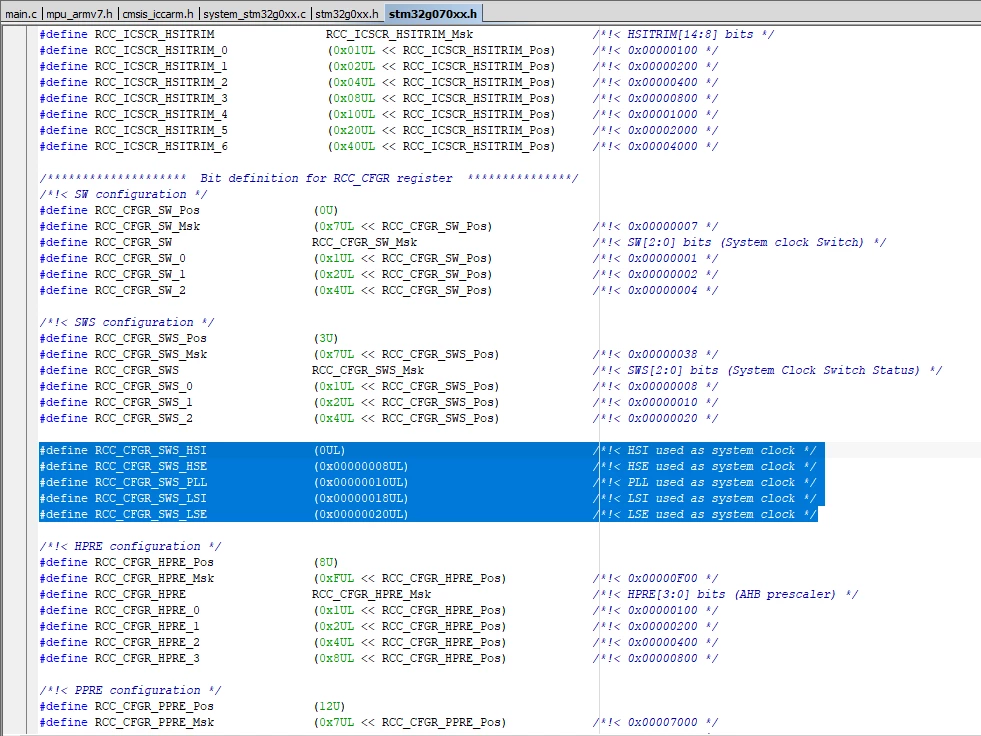
Task: Click the RCC_CFGR_HPRE_Pos definition line
Action: tap(189, 563)
